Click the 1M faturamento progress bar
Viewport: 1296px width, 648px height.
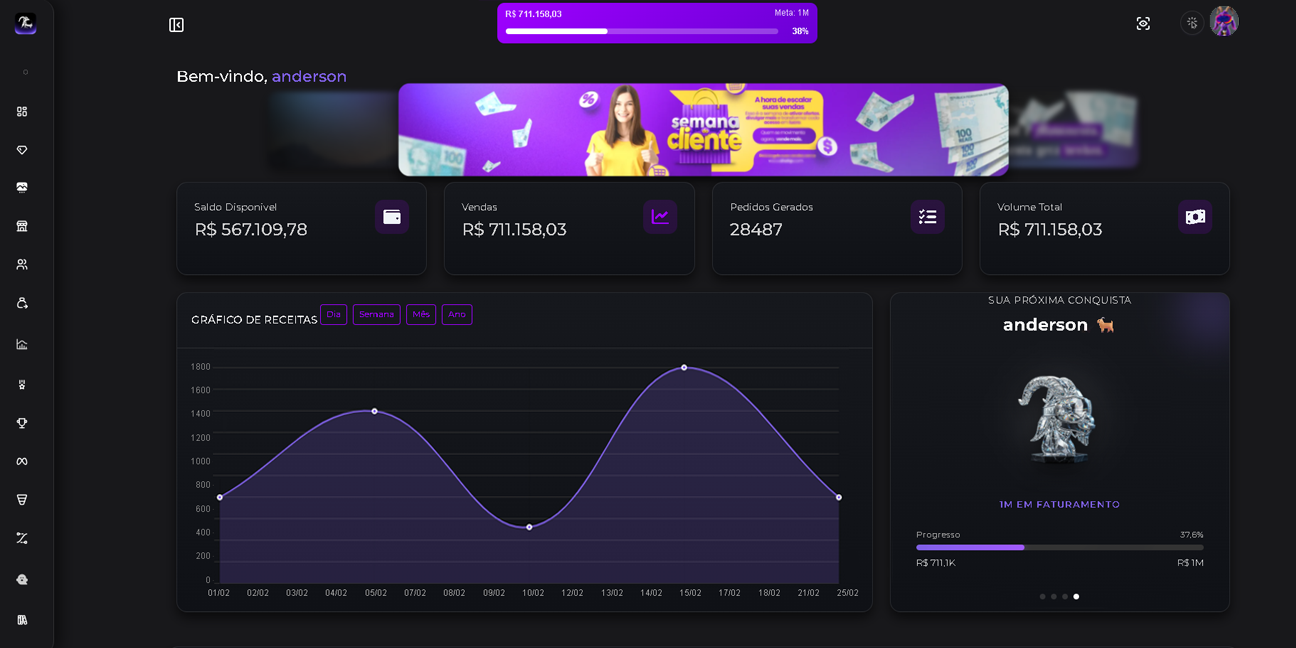(1059, 547)
